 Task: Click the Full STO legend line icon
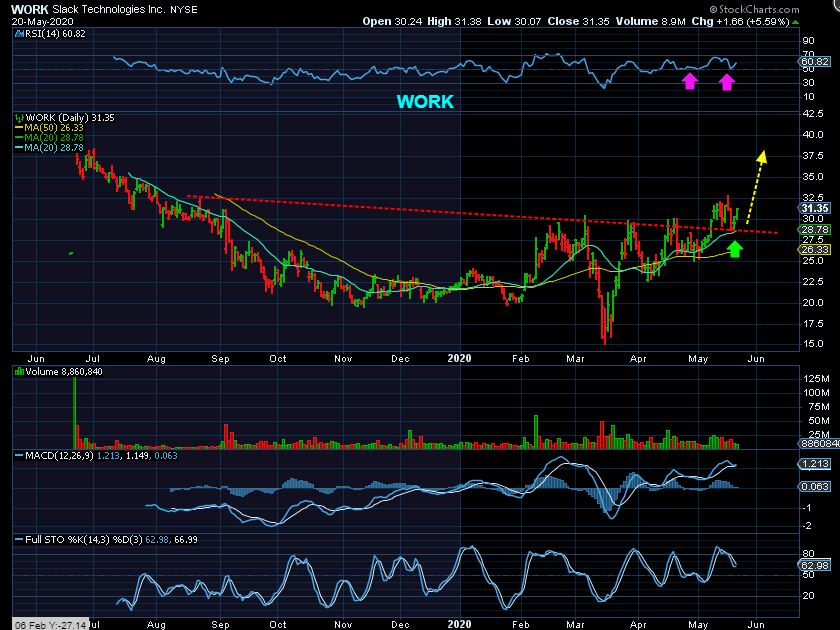[x=17, y=540]
